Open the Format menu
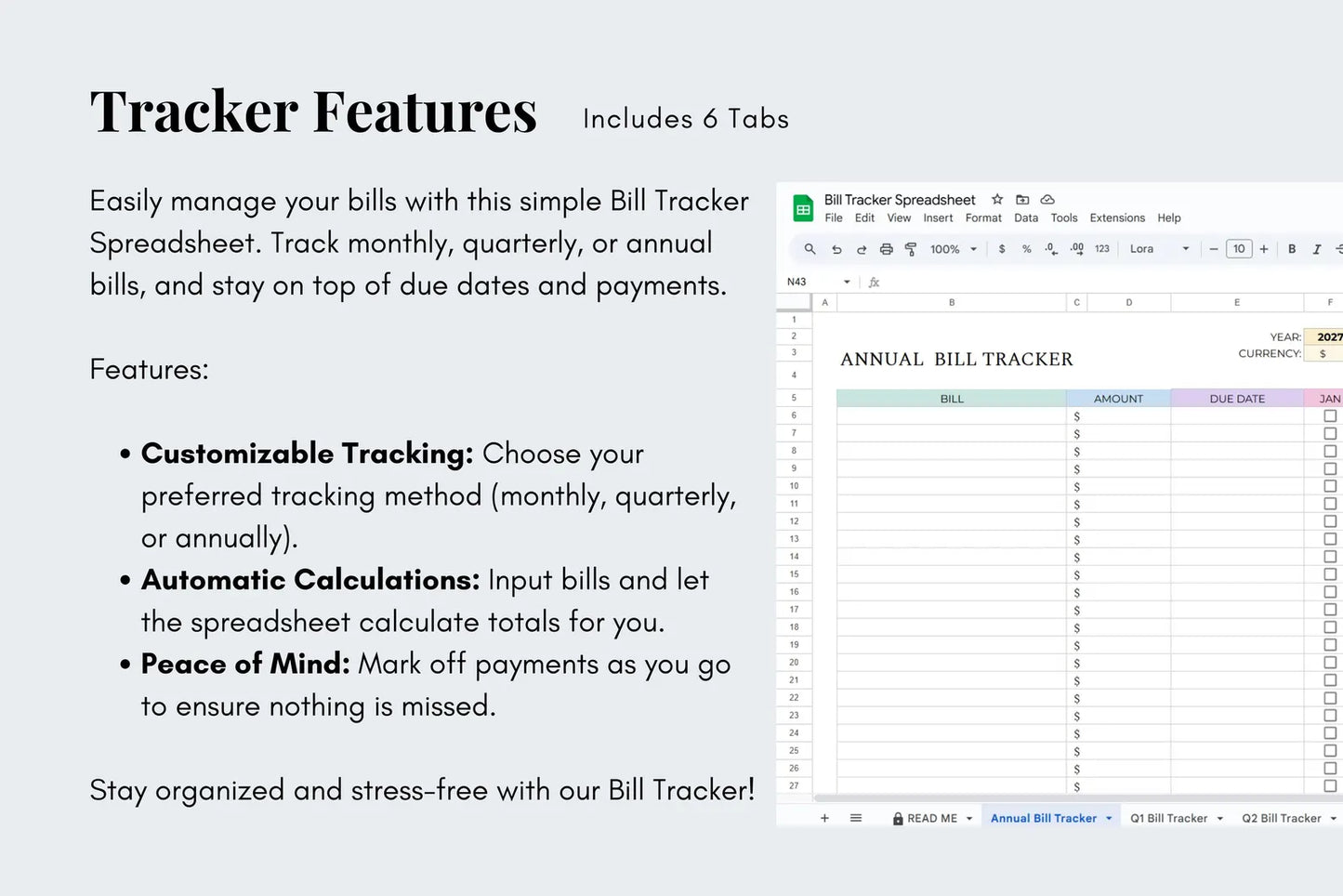The height and width of the screenshot is (896, 1343). point(983,217)
